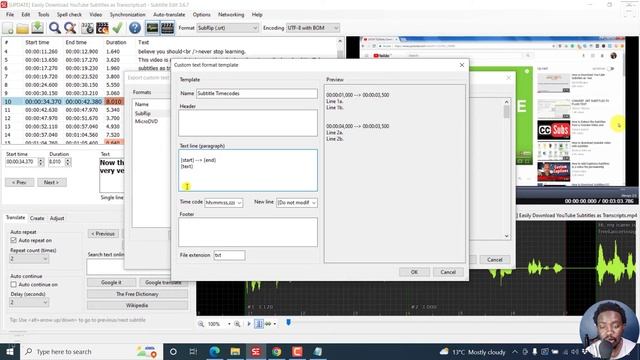Viewport: 640px width, 360px height.
Task: Click The Free Dictionary button
Action: coord(137,294)
